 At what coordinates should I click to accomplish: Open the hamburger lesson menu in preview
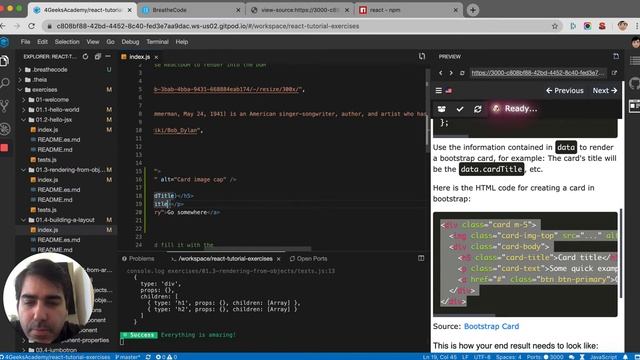point(438,91)
